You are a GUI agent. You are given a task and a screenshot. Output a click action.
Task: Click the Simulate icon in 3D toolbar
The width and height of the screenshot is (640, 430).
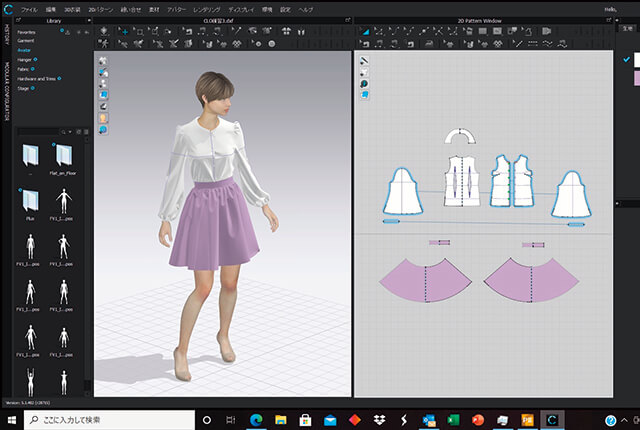[106, 31]
